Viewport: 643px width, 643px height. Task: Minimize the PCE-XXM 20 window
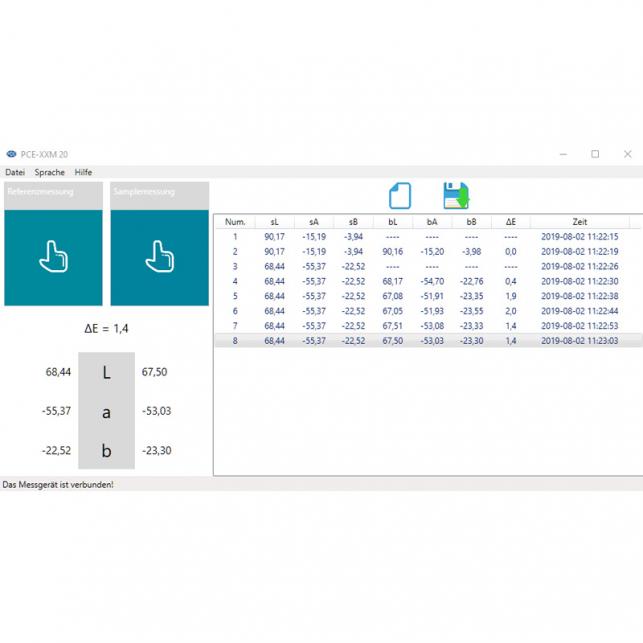coord(563,154)
